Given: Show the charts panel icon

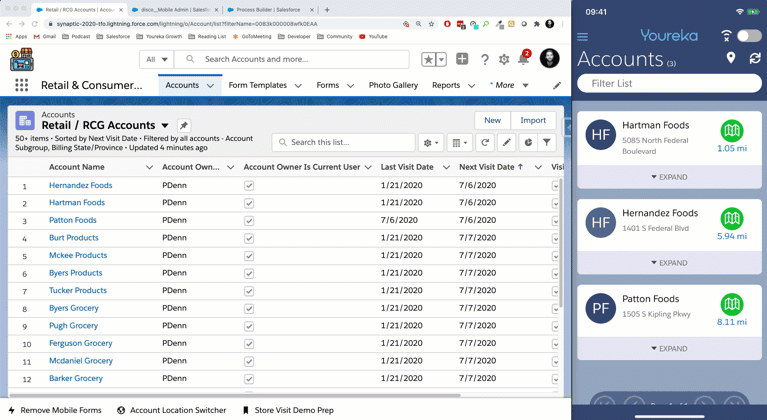Looking at the screenshot, I should 528,142.
